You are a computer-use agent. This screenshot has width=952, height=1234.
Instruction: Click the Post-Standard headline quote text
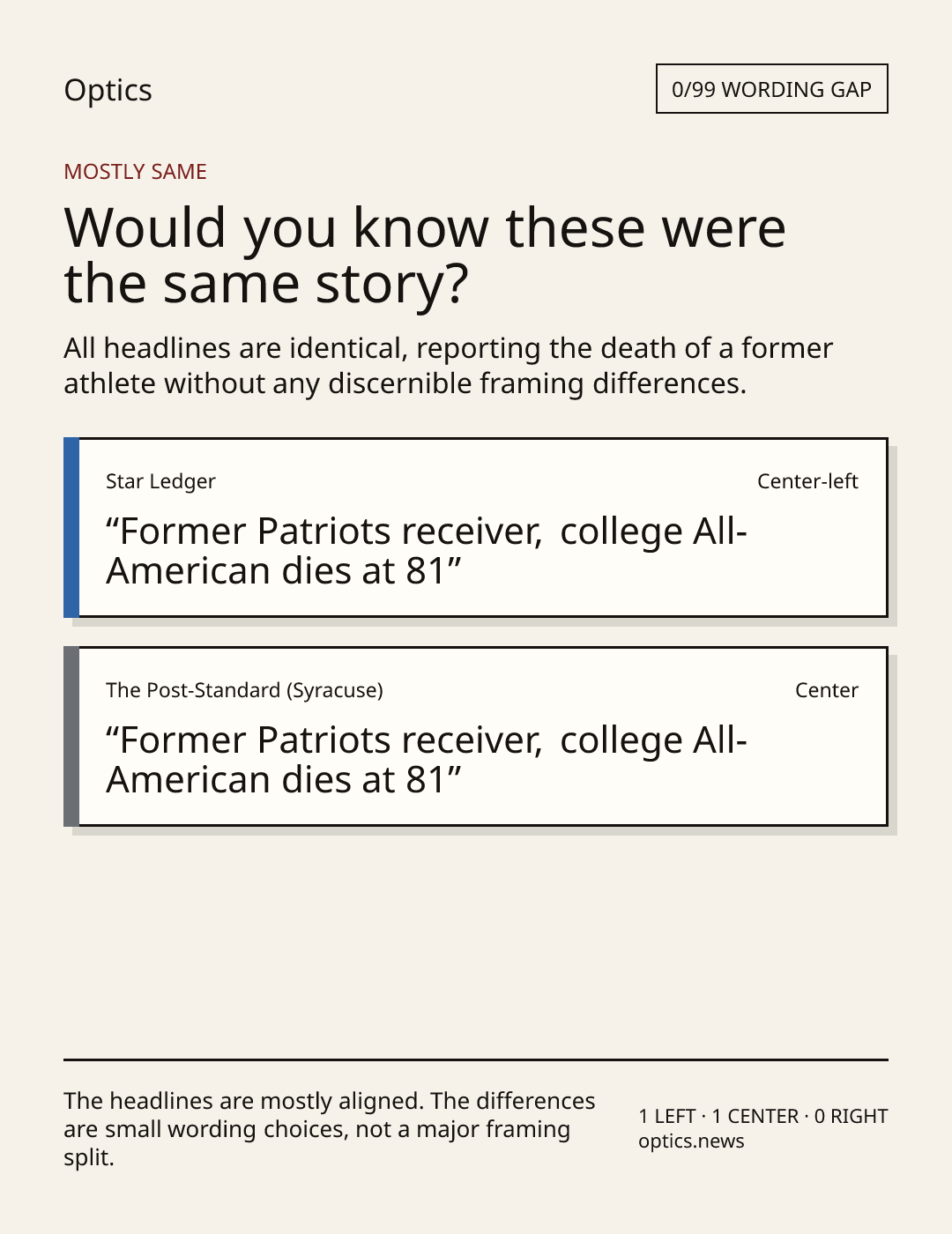point(427,760)
